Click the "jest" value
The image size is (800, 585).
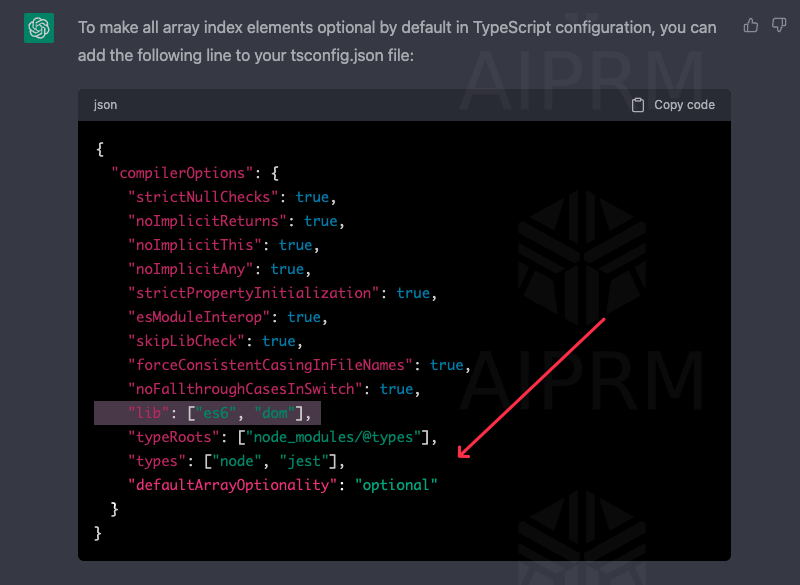(x=304, y=461)
